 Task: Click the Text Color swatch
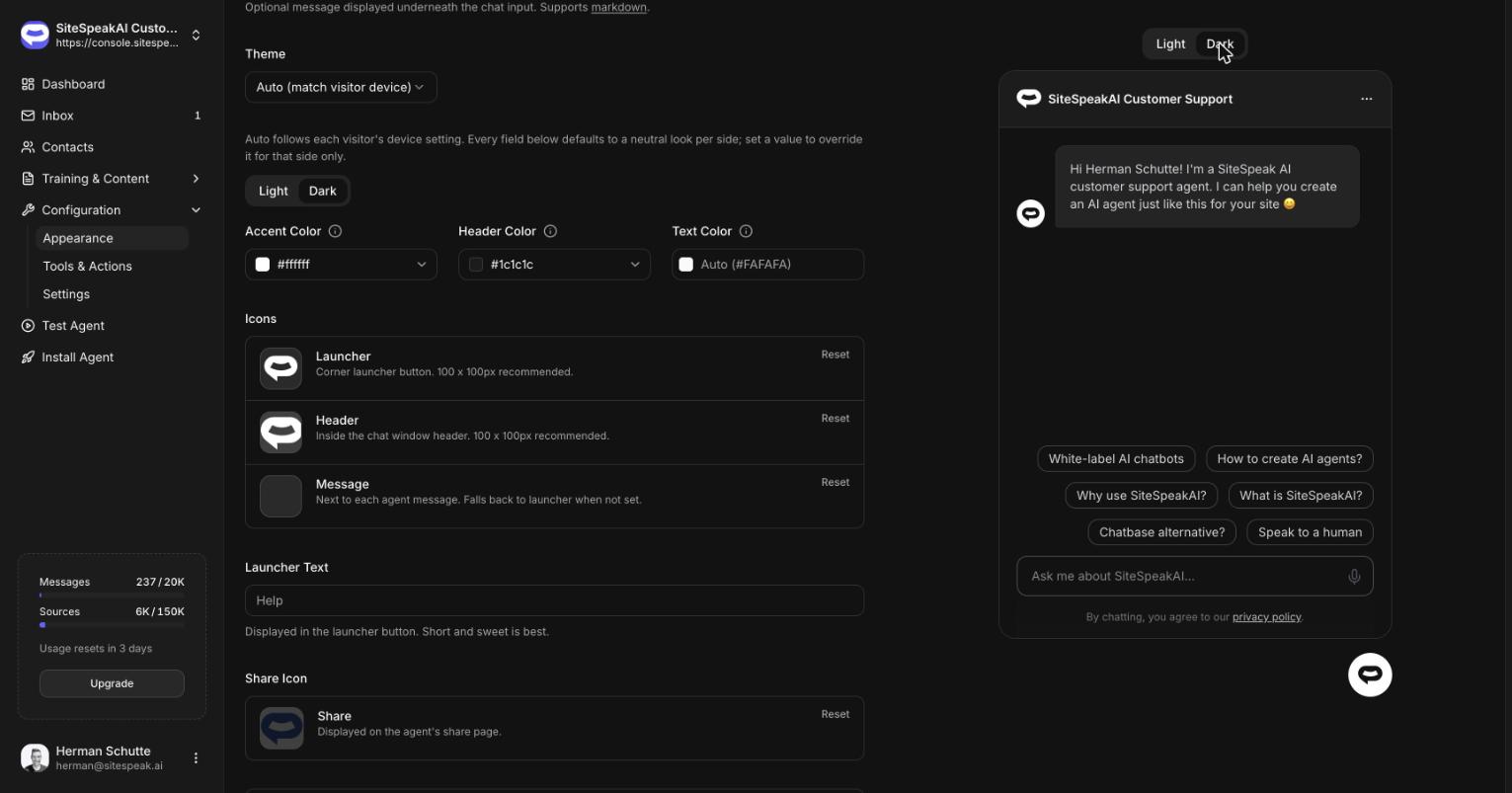tap(686, 265)
